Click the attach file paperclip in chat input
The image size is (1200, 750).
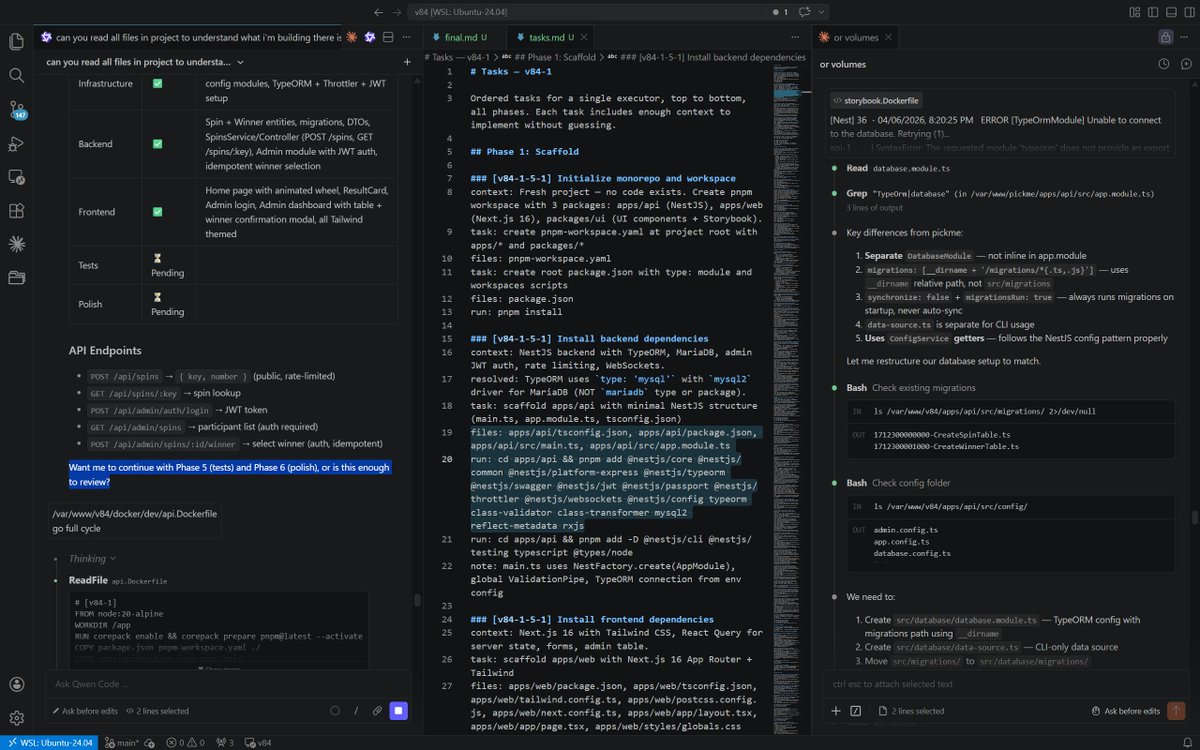click(x=377, y=710)
